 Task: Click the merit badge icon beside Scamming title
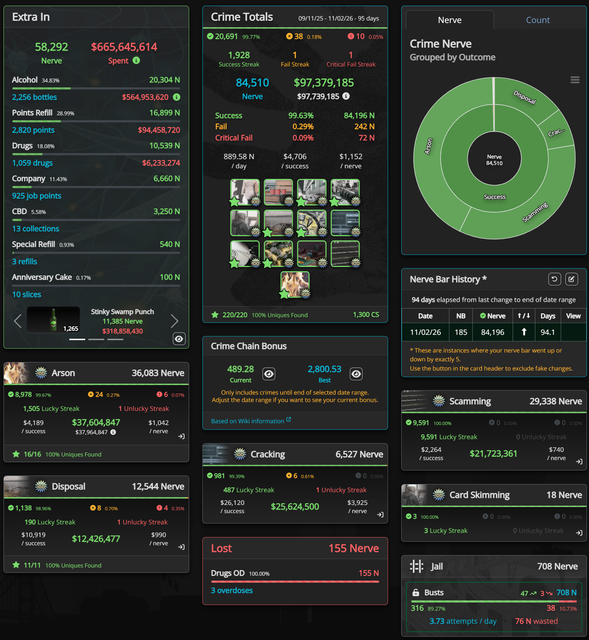tap(438, 401)
